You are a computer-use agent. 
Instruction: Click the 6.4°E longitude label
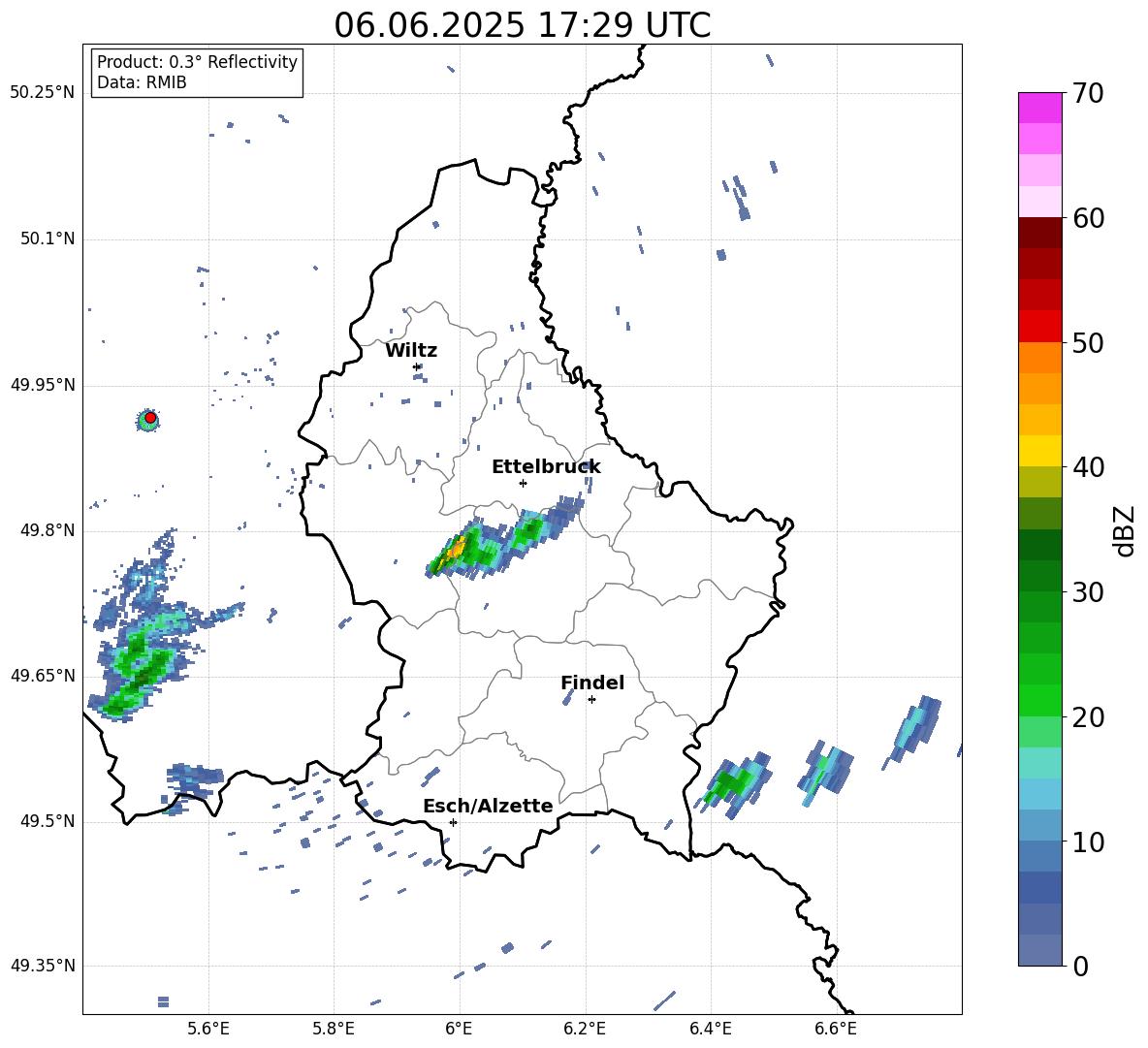pos(710,1029)
